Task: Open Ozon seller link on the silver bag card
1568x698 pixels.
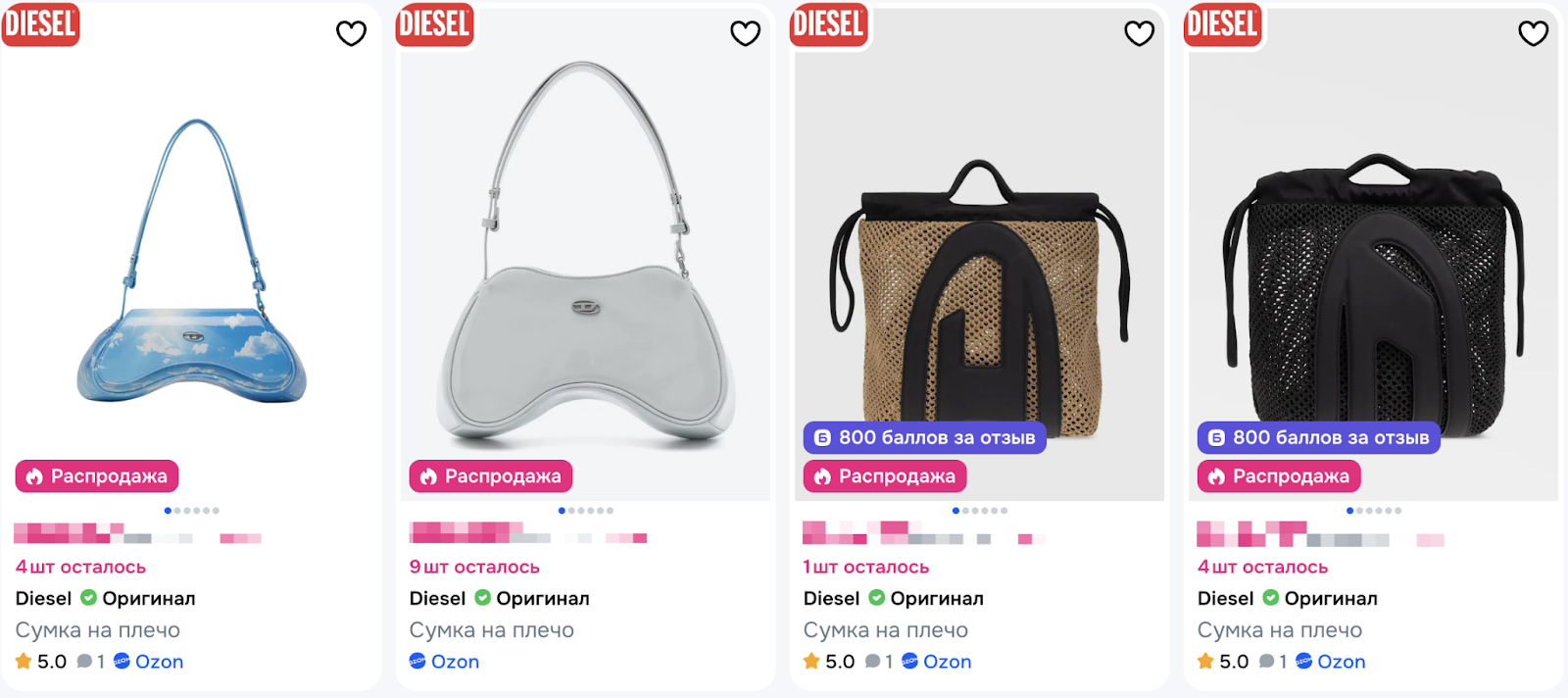Action: tap(445, 662)
